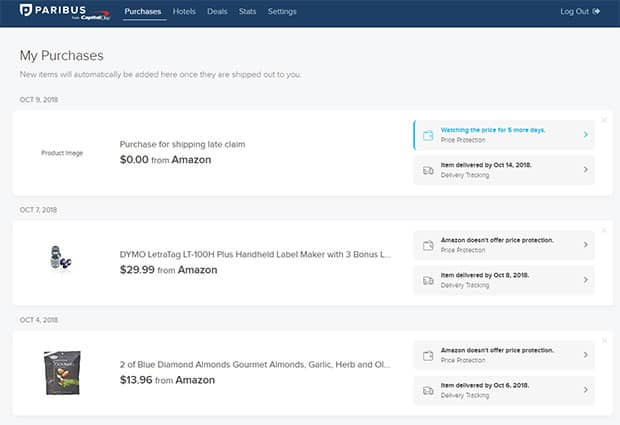Open 'Purchase for shipping late claim' title
Screen dimensions: 620x425
(182, 144)
